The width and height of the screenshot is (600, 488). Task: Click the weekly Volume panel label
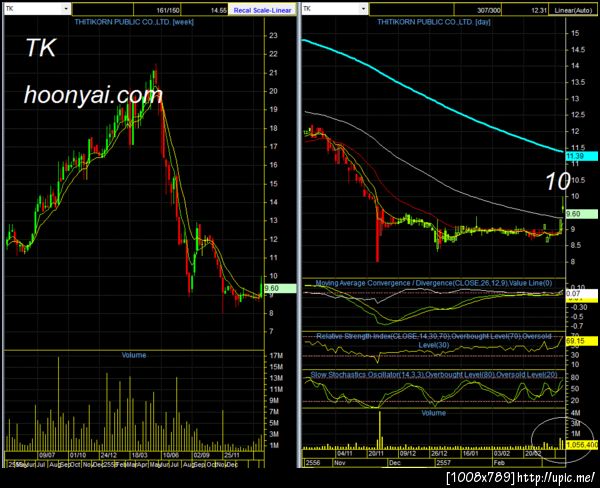click(134, 355)
